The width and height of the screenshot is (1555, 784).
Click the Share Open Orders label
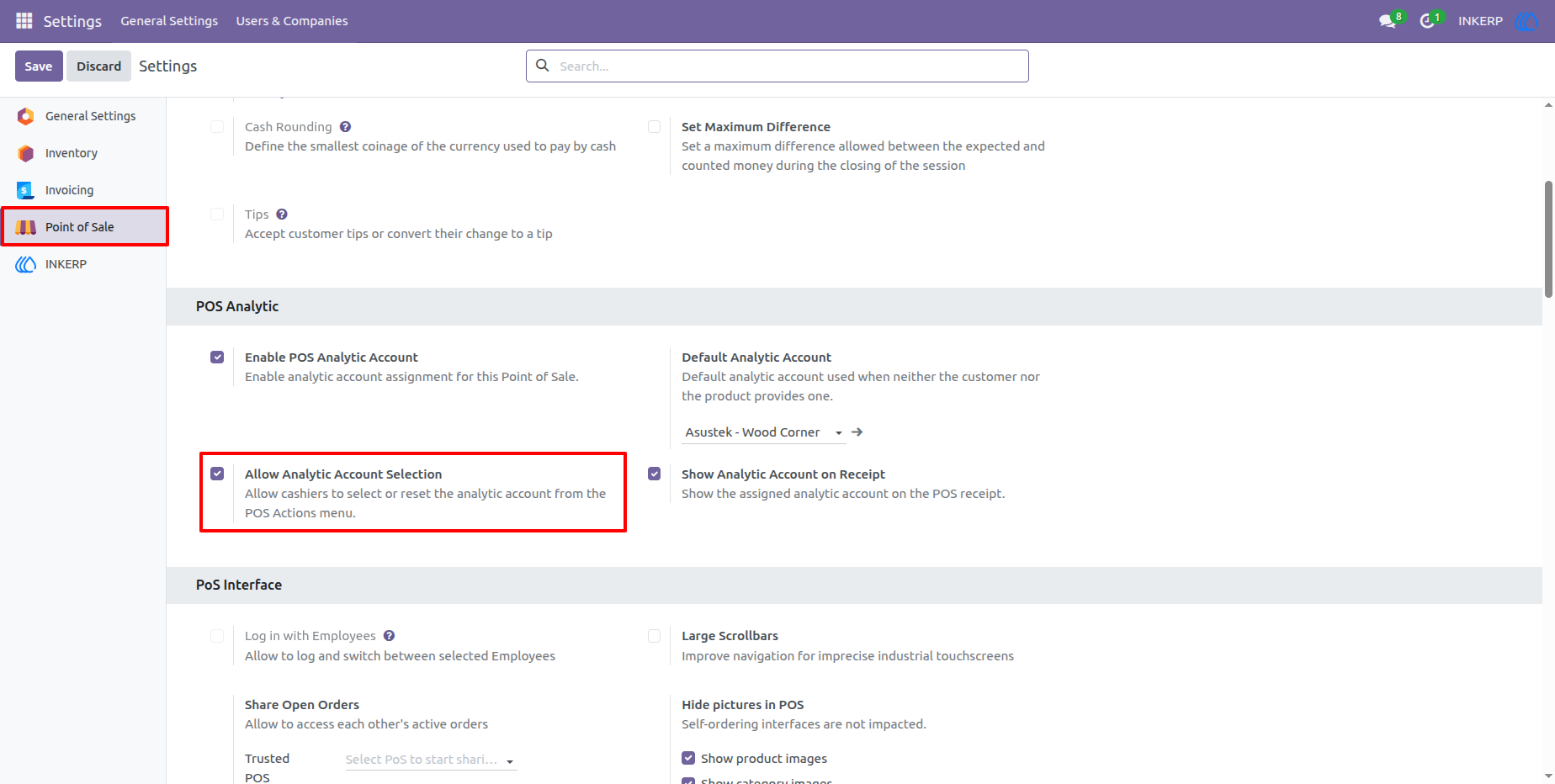tap(302, 705)
